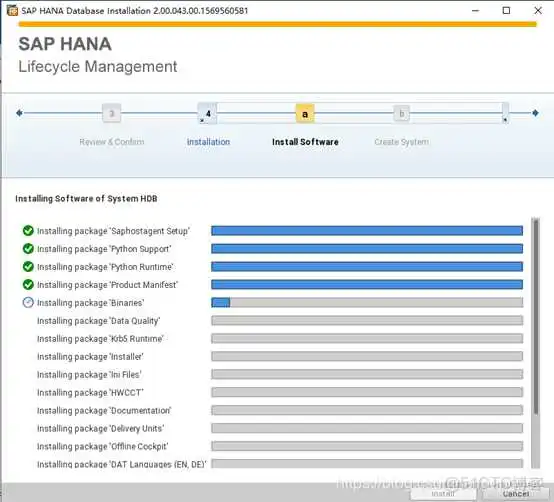Click the HWCCT progress bar
Screen dimensions: 554x502
(x=367, y=392)
